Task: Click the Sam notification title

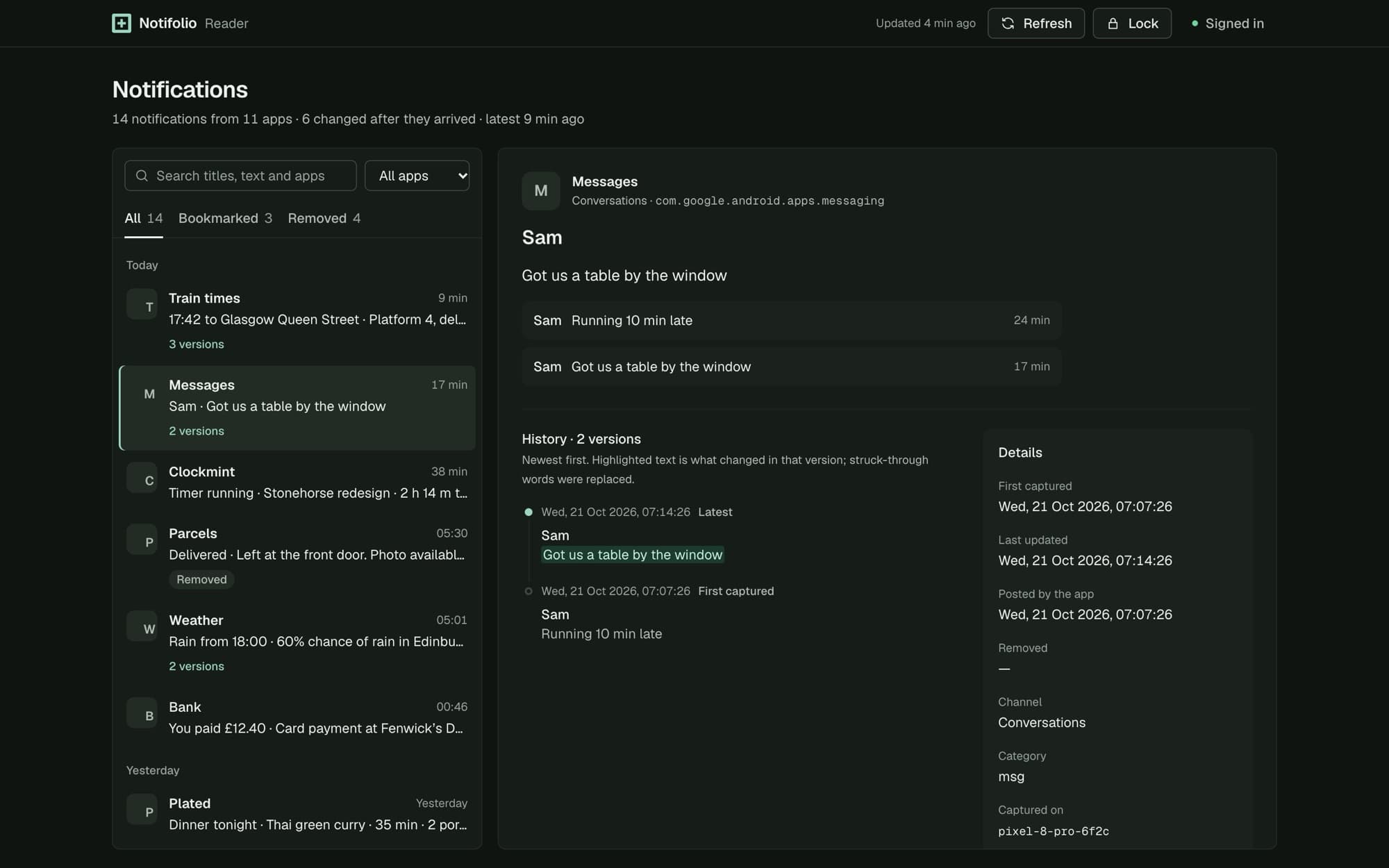Action: tap(542, 237)
